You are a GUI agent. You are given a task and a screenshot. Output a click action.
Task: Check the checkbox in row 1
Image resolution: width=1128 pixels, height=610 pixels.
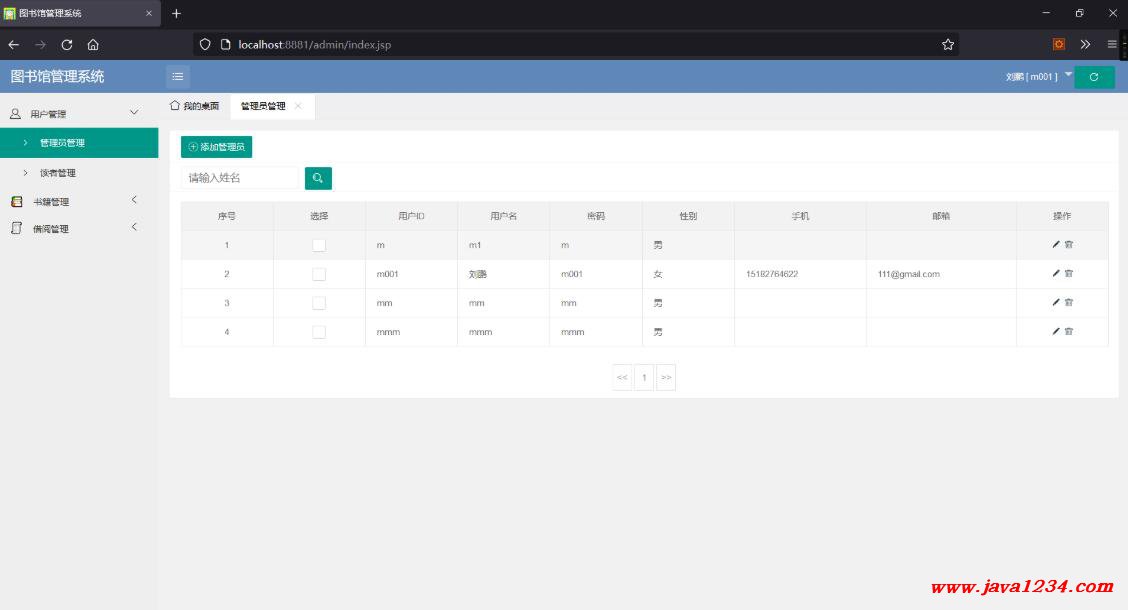coord(319,245)
